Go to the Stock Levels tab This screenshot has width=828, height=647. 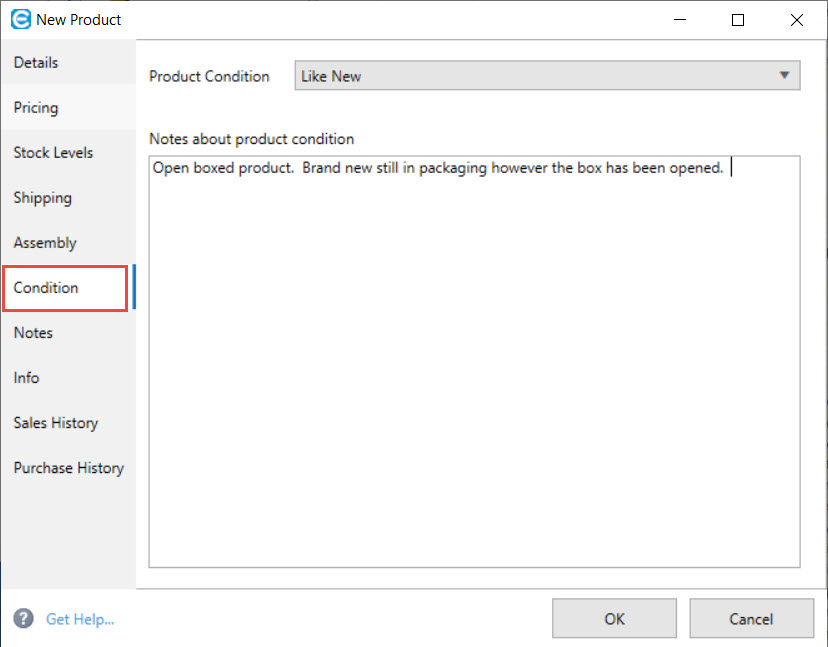click(x=53, y=152)
